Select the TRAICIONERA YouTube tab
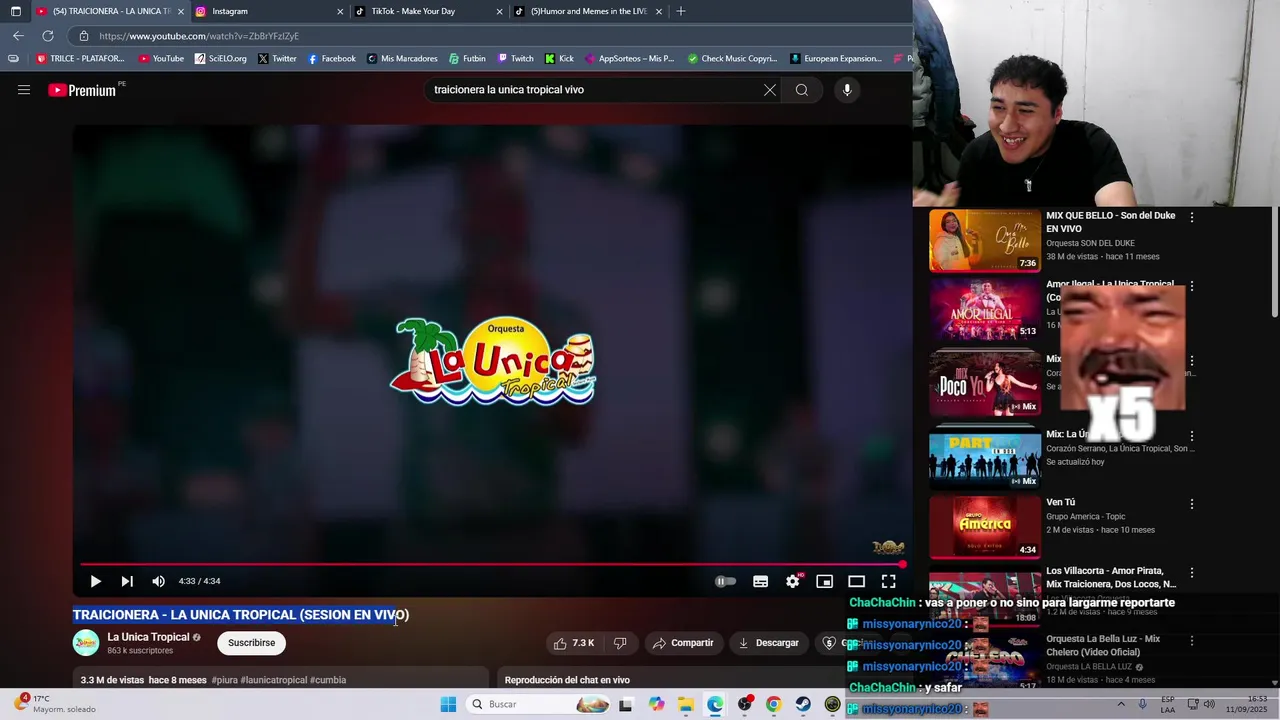The height and width of the screenshot is (720, 1280). 110,11
